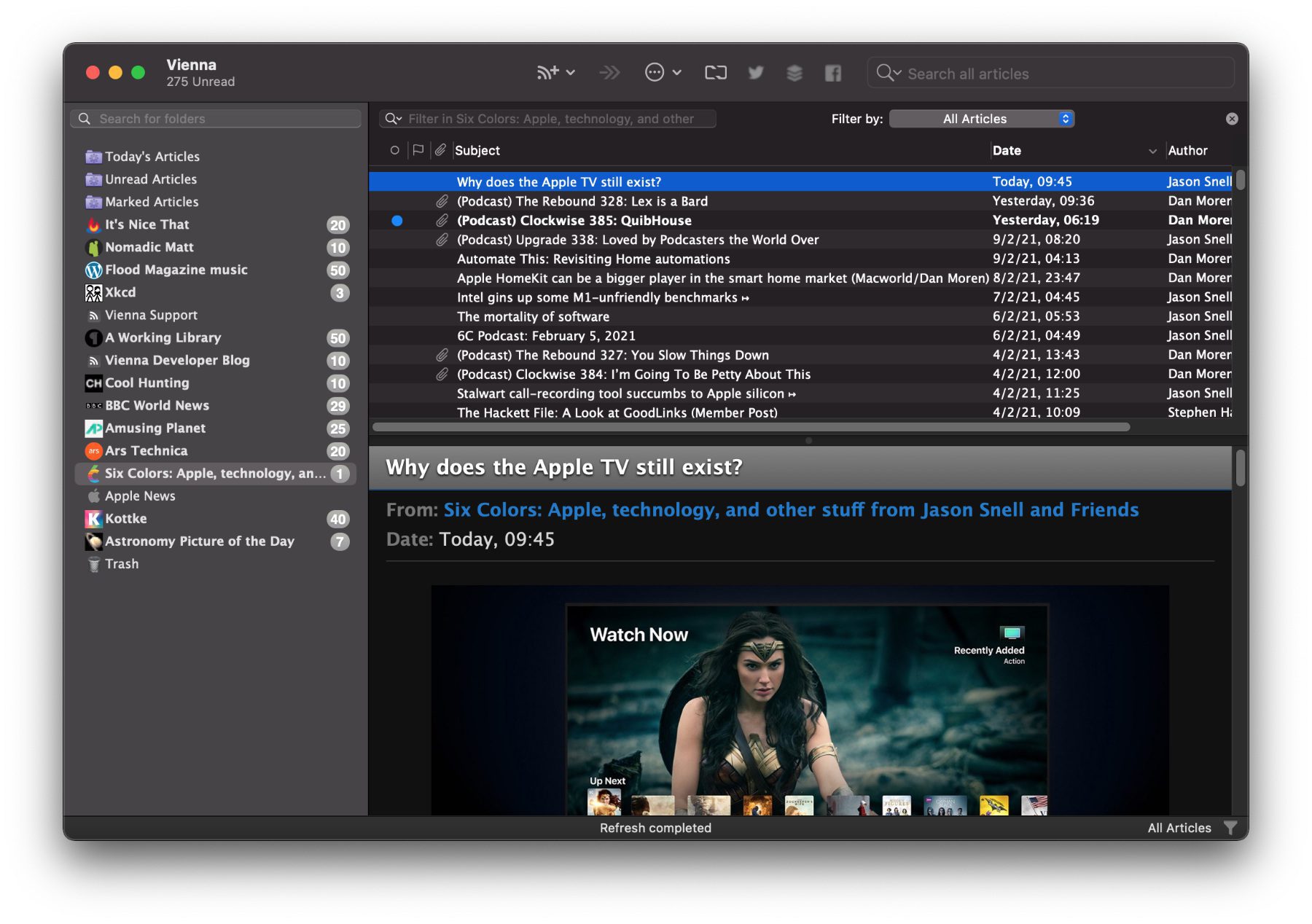
Task: Click the Twitter share icon
Action: tap(756, 72)
